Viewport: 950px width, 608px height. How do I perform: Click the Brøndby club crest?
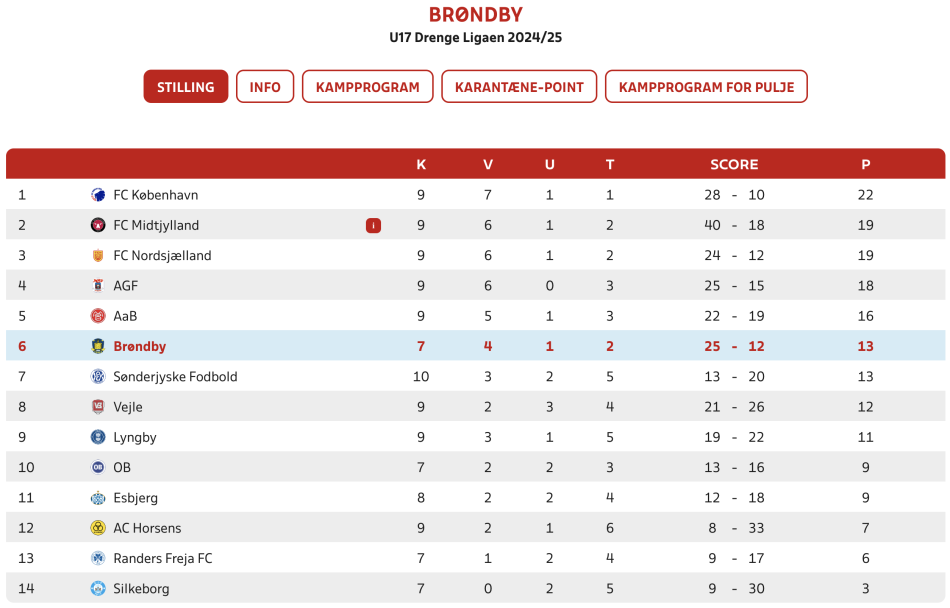pos(98,346)
